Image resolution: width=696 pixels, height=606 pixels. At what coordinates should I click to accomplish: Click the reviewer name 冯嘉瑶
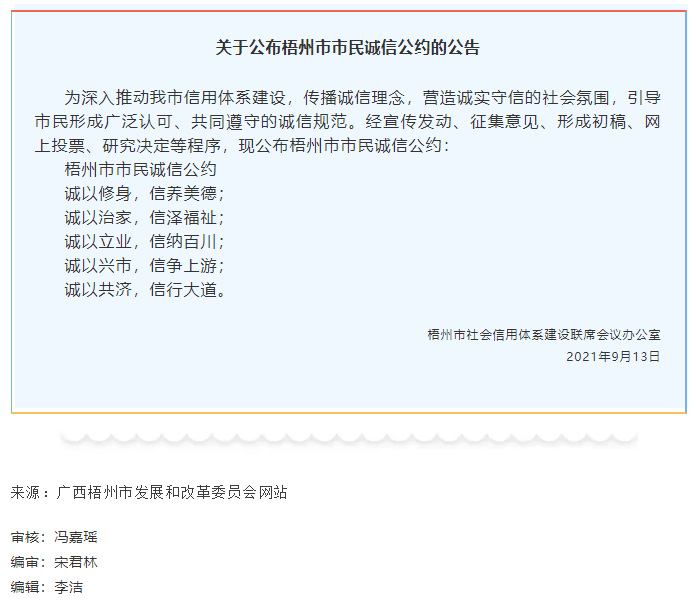tap(76, 537)
